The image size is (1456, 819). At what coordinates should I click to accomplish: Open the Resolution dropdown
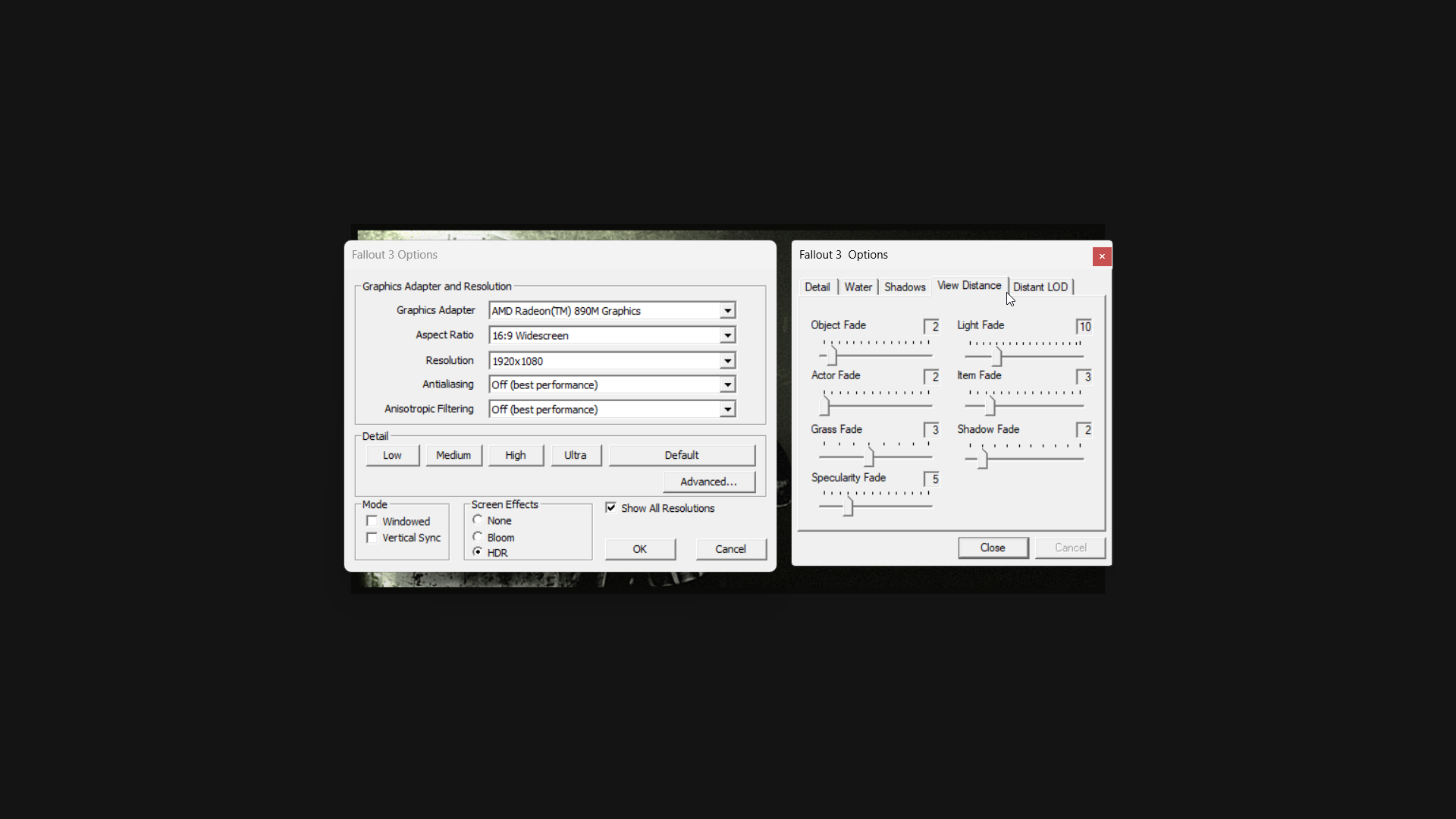click(726, 360)
